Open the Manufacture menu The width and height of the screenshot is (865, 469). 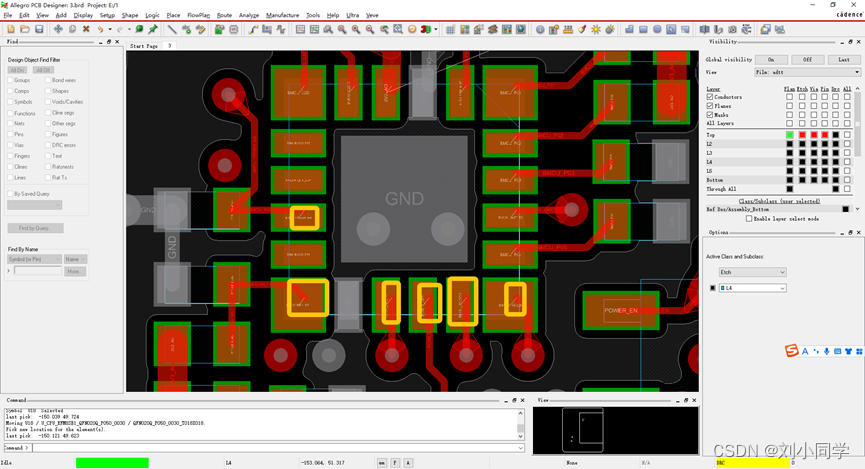click(282, 16)
